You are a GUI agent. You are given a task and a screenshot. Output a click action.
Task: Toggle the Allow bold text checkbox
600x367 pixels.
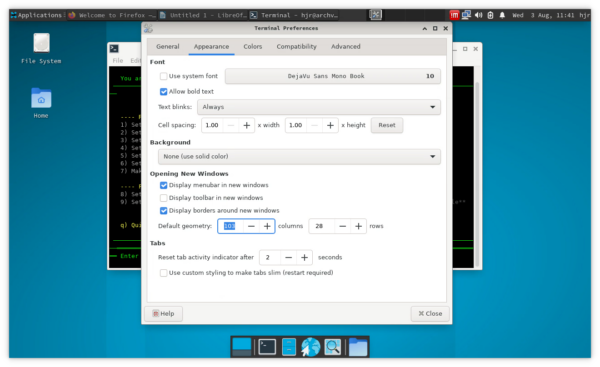pos(163,91)
